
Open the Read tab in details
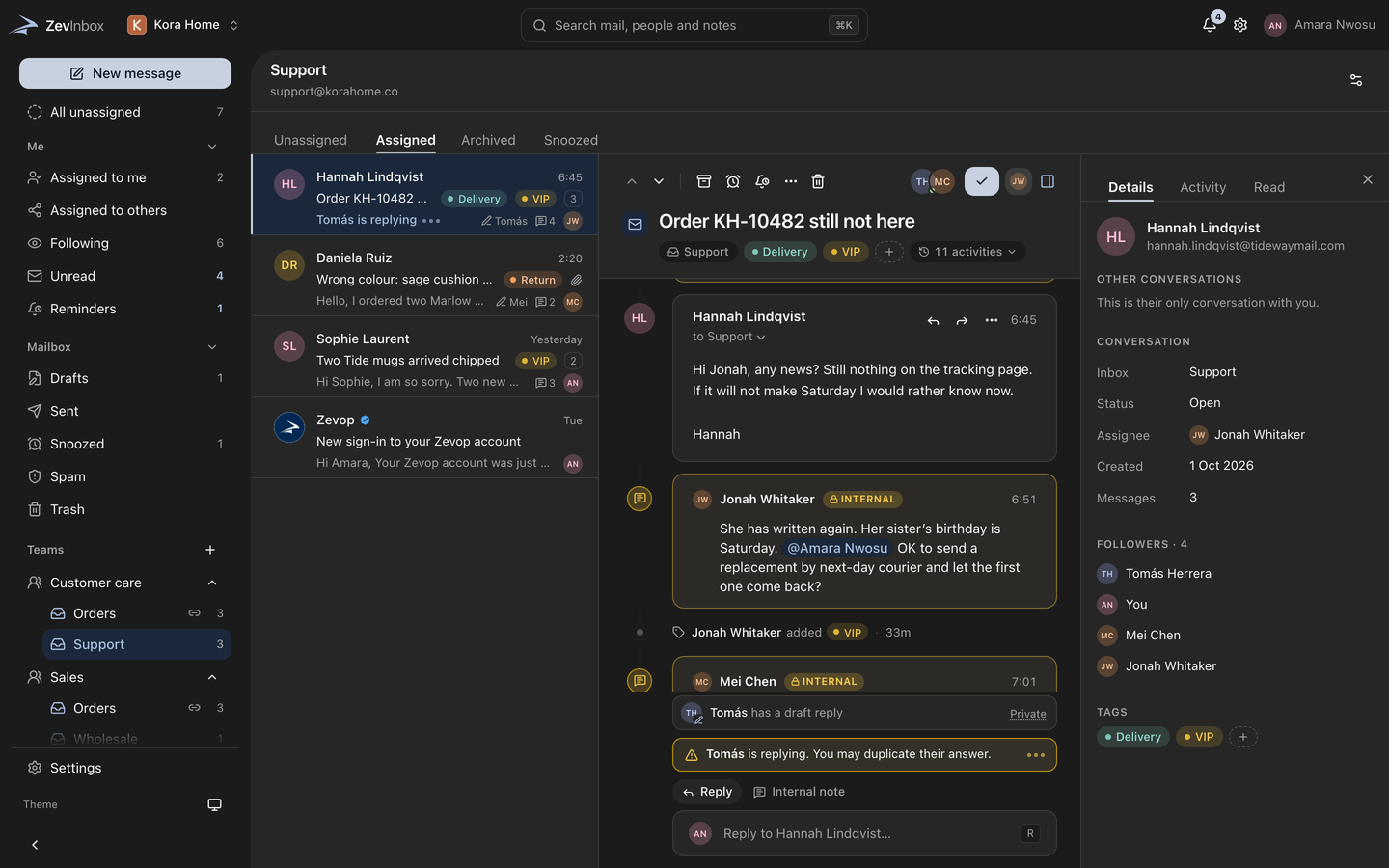point(1269,187)
